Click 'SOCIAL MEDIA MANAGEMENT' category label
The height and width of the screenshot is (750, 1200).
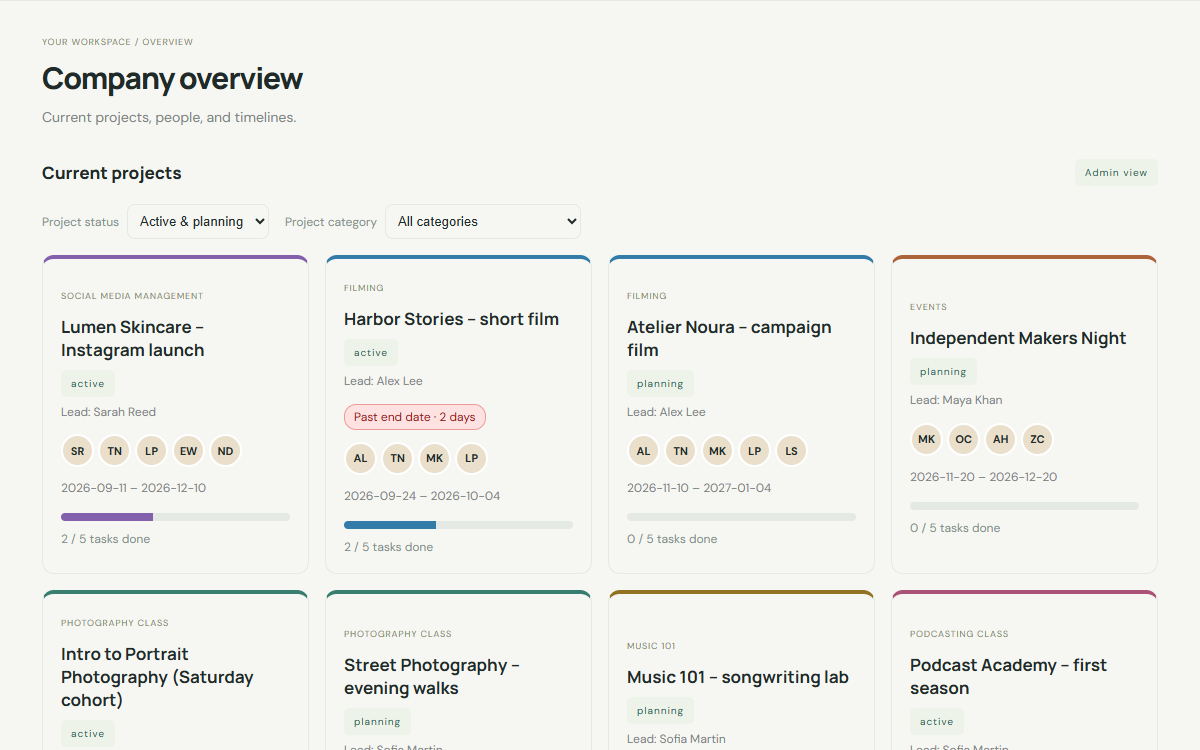click(132, 296)
